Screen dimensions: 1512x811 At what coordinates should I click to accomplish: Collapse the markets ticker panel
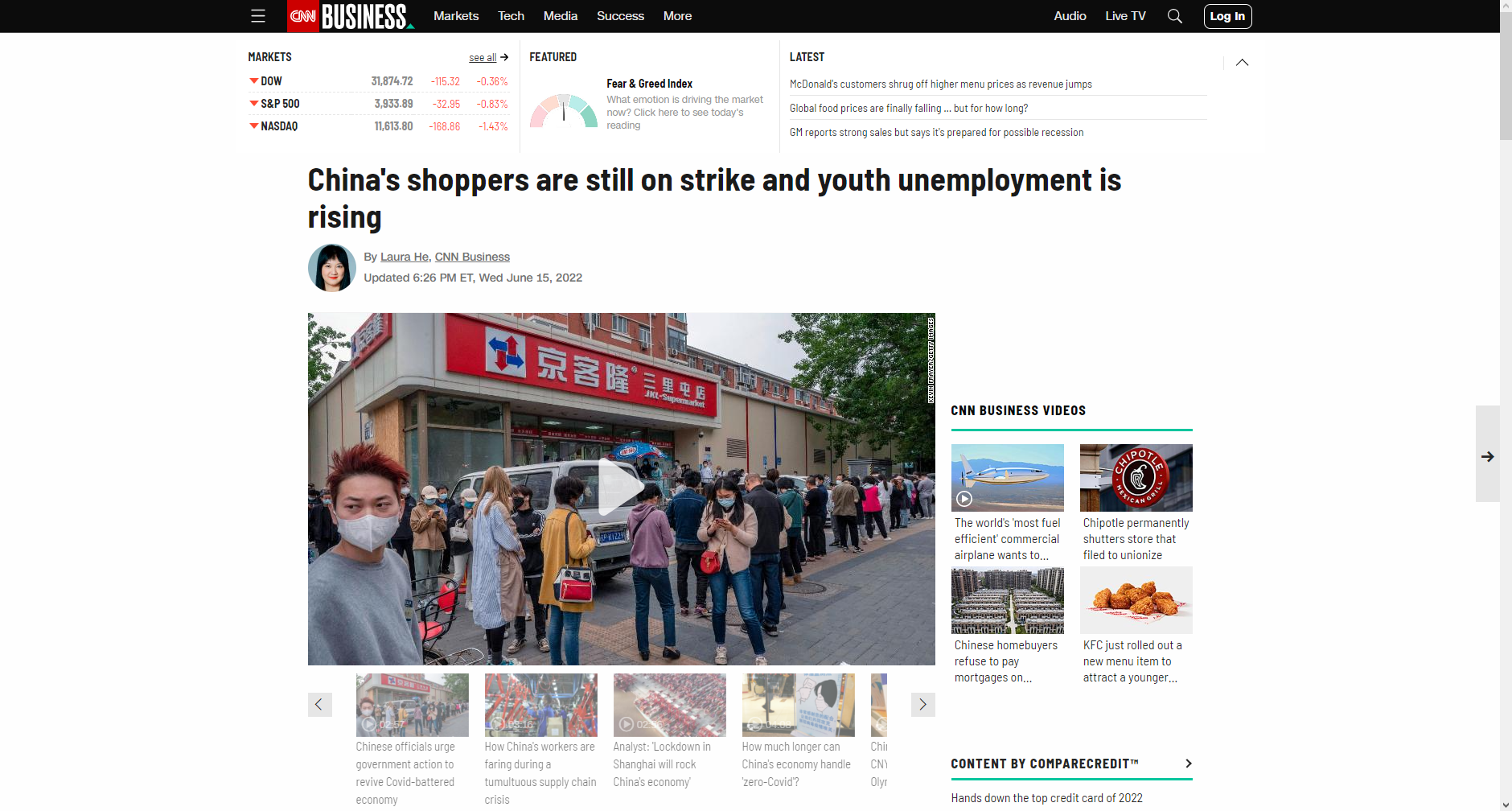coord(1242,63)
